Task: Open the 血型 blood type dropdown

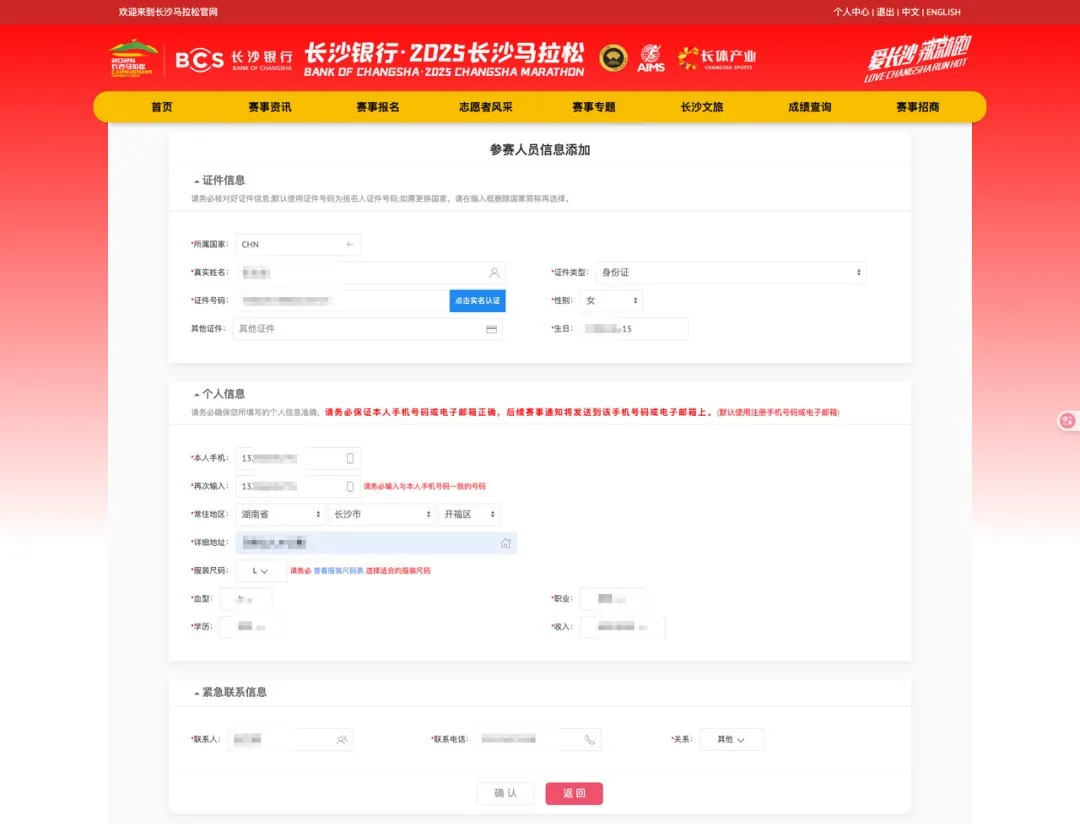Action: pyautogui.click(x=246, y=599)
